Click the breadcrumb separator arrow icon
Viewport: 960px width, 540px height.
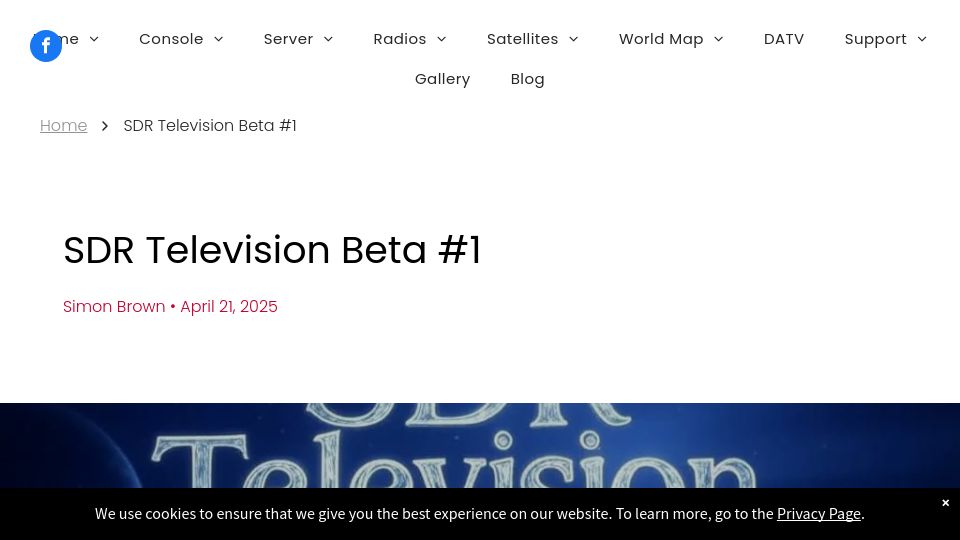pyautogui.click(x=105, y=126)
